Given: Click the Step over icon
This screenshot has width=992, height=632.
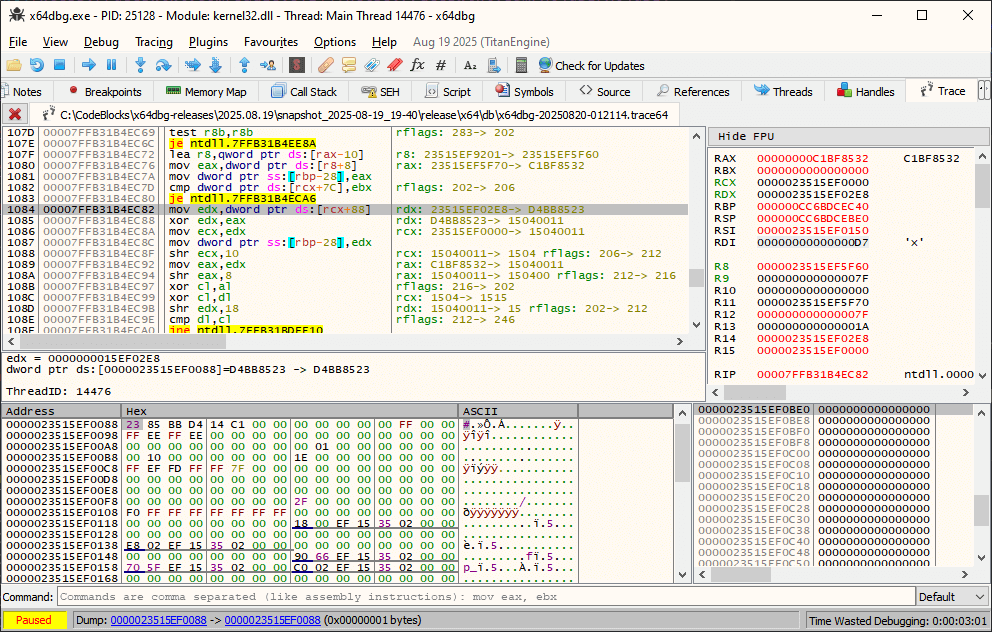Looking at the screenshot, I should coord(164,65).
